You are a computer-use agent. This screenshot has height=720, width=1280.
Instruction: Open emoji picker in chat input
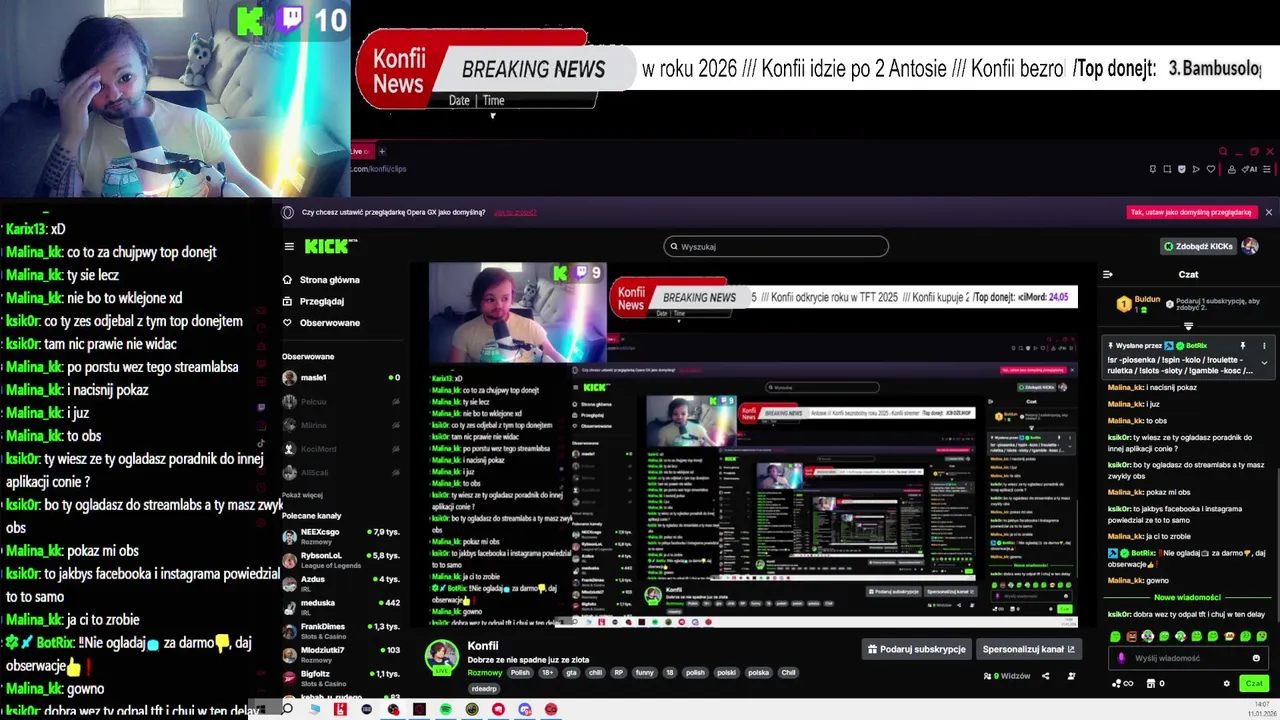point(1256,658)
